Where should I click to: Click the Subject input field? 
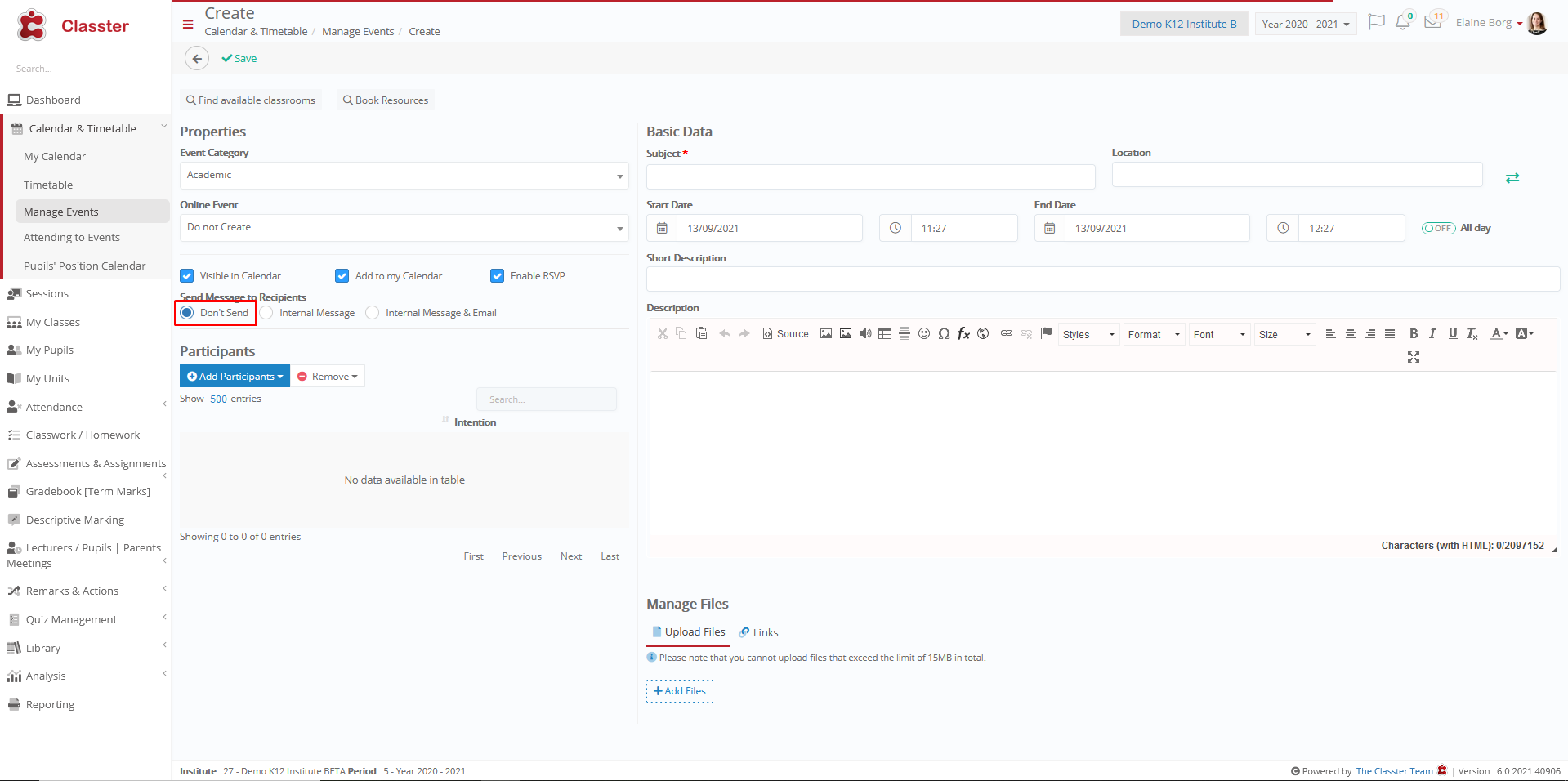(871, 177)
